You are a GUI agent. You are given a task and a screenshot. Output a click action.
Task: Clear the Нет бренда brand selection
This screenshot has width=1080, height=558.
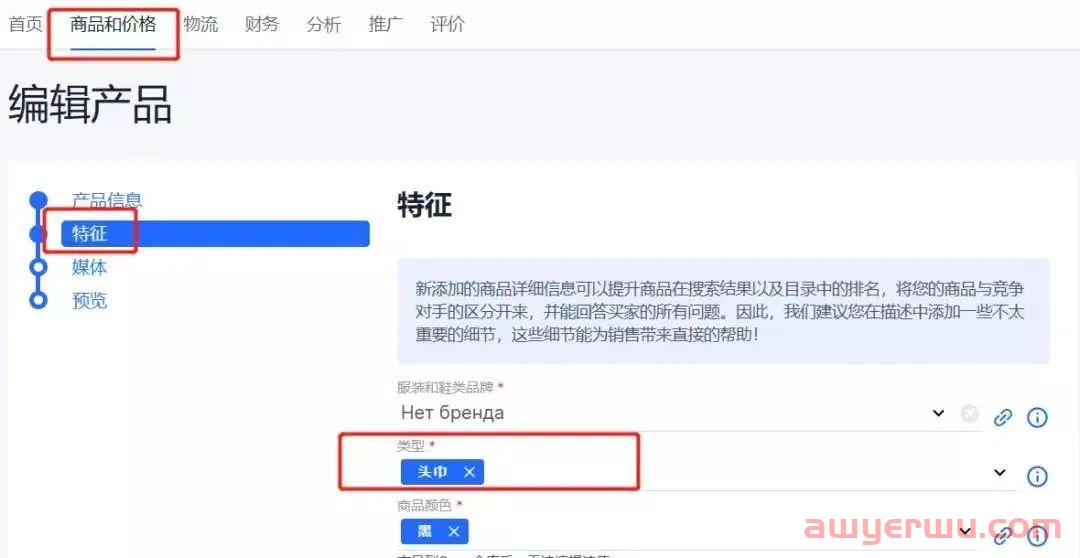point(970,414)
